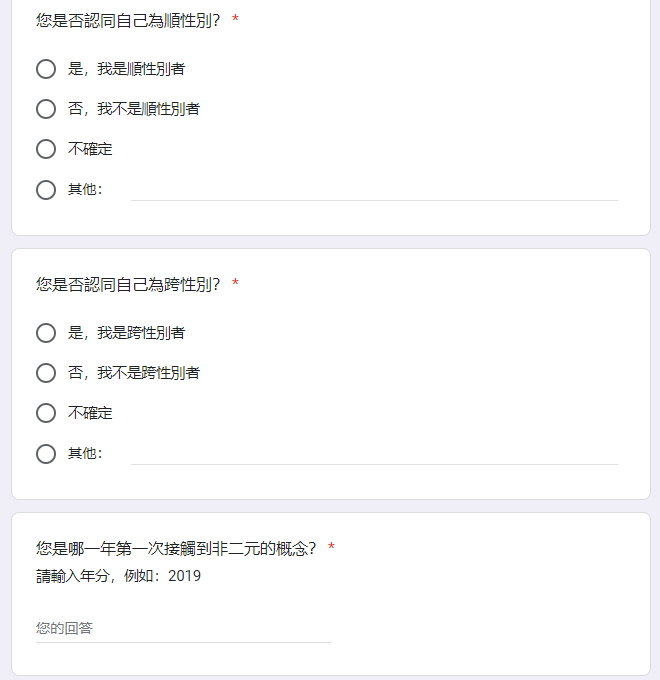Screen dimensions: 660x680
Task: Select radio 否，我不是跨性別者
Action: (x=46, y=373)
